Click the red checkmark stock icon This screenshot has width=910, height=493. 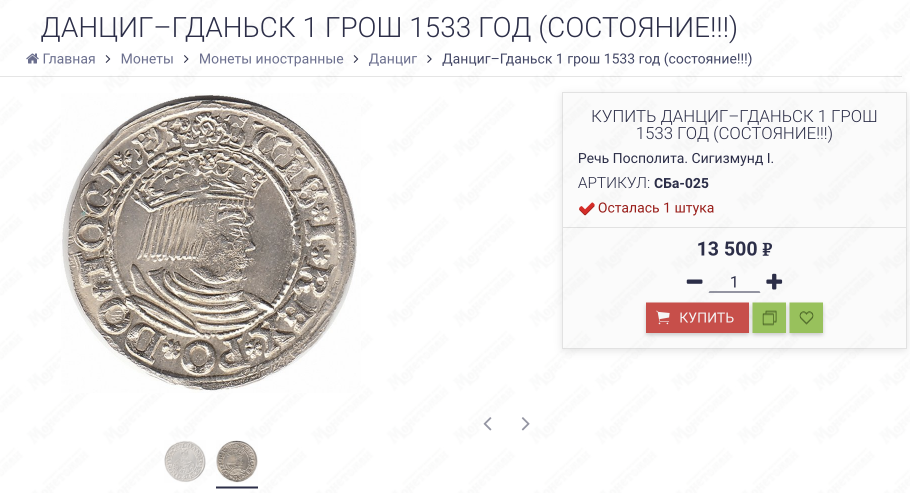coord(586,208)
